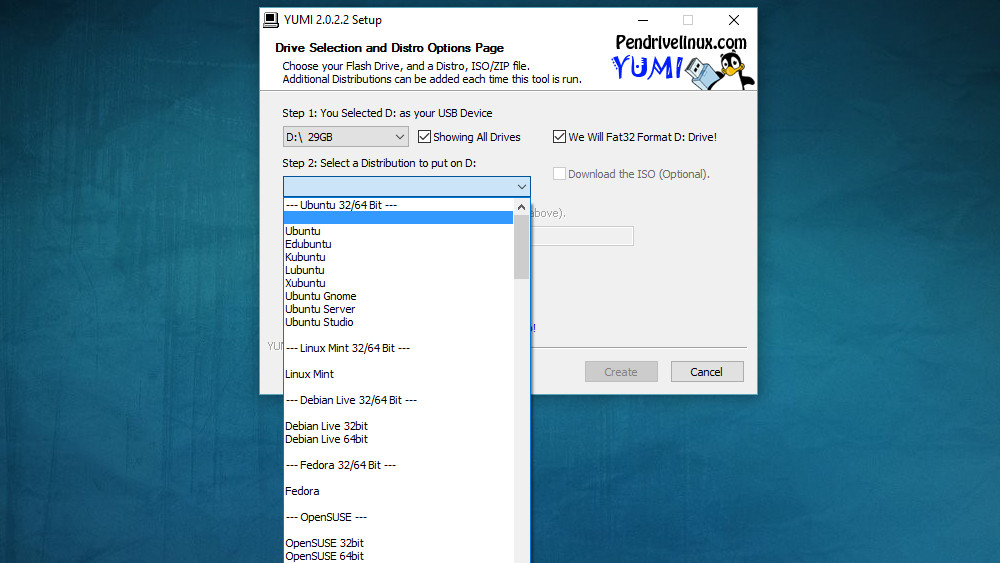
Task: Click the Cancel button
Action: [707, 372]
